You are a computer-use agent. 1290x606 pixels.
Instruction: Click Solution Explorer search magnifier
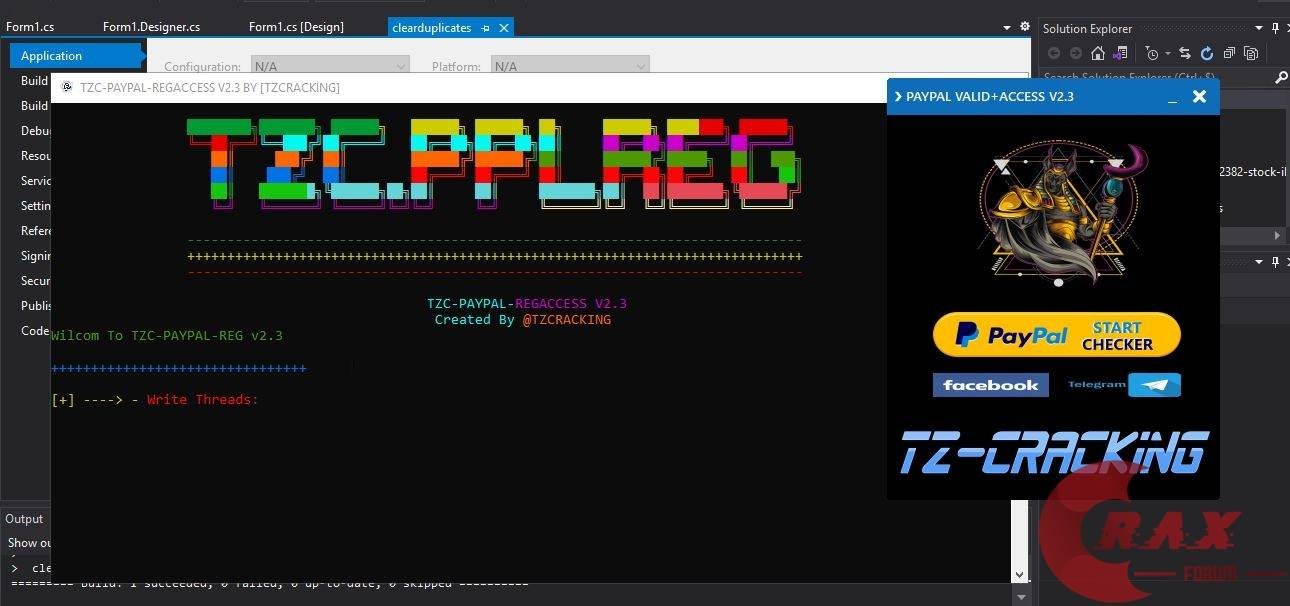click(x=1281, y=77)
